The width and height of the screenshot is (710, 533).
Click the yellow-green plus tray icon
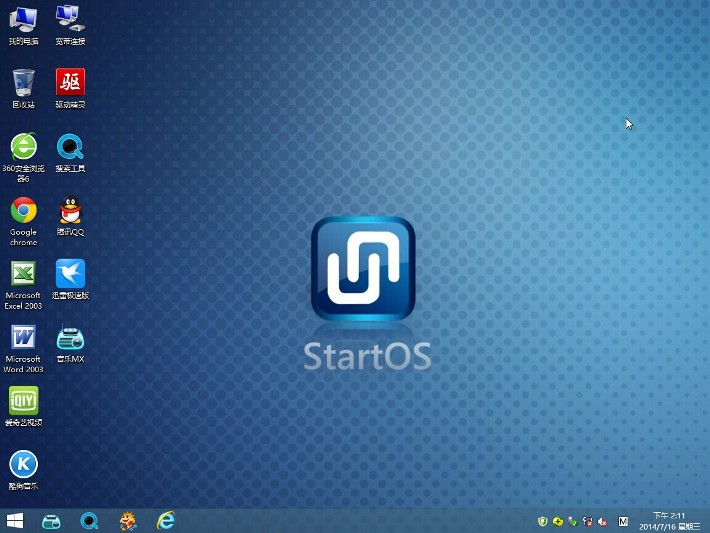coord(557,522)
